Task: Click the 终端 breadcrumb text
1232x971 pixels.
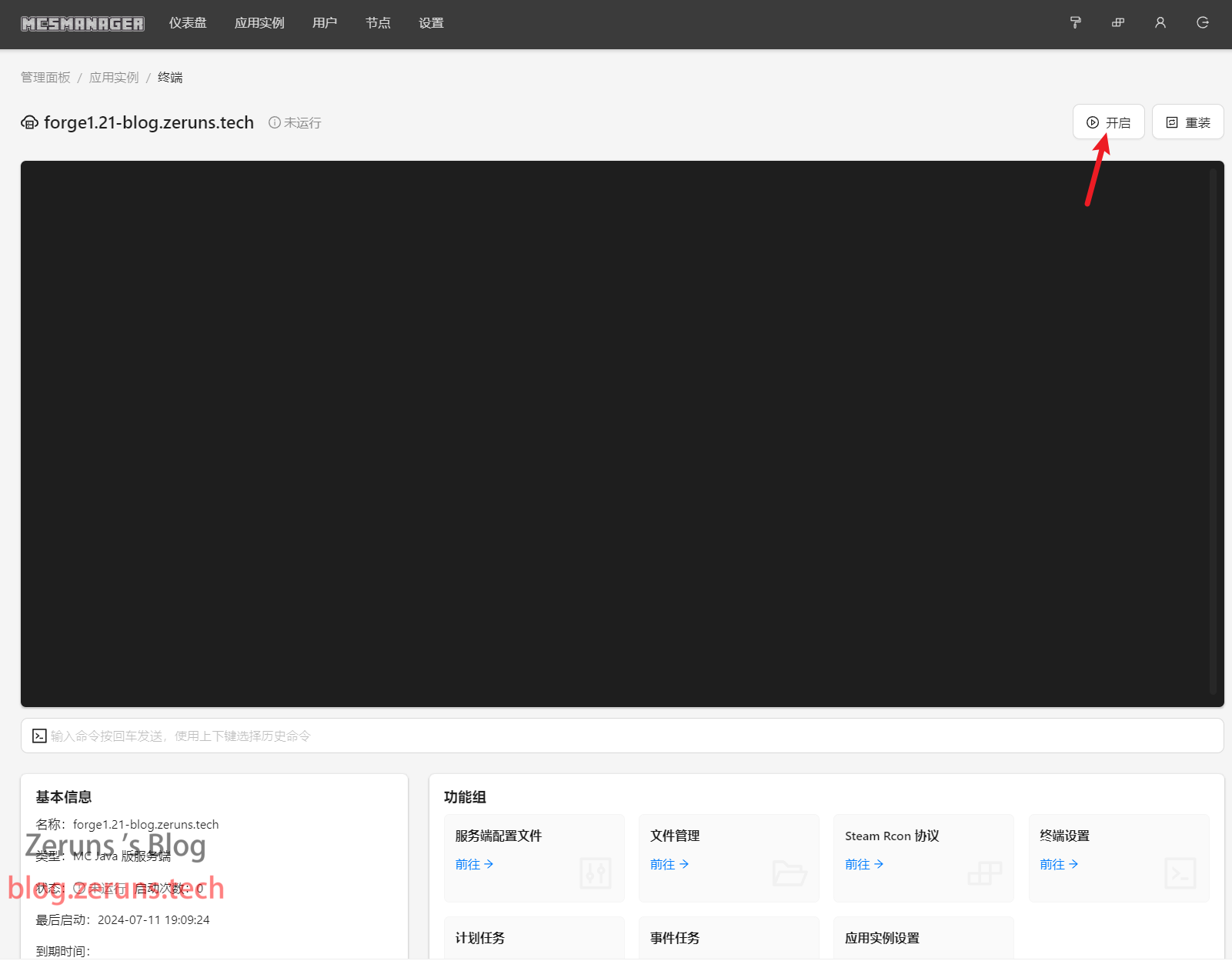Action: [170, 78]
